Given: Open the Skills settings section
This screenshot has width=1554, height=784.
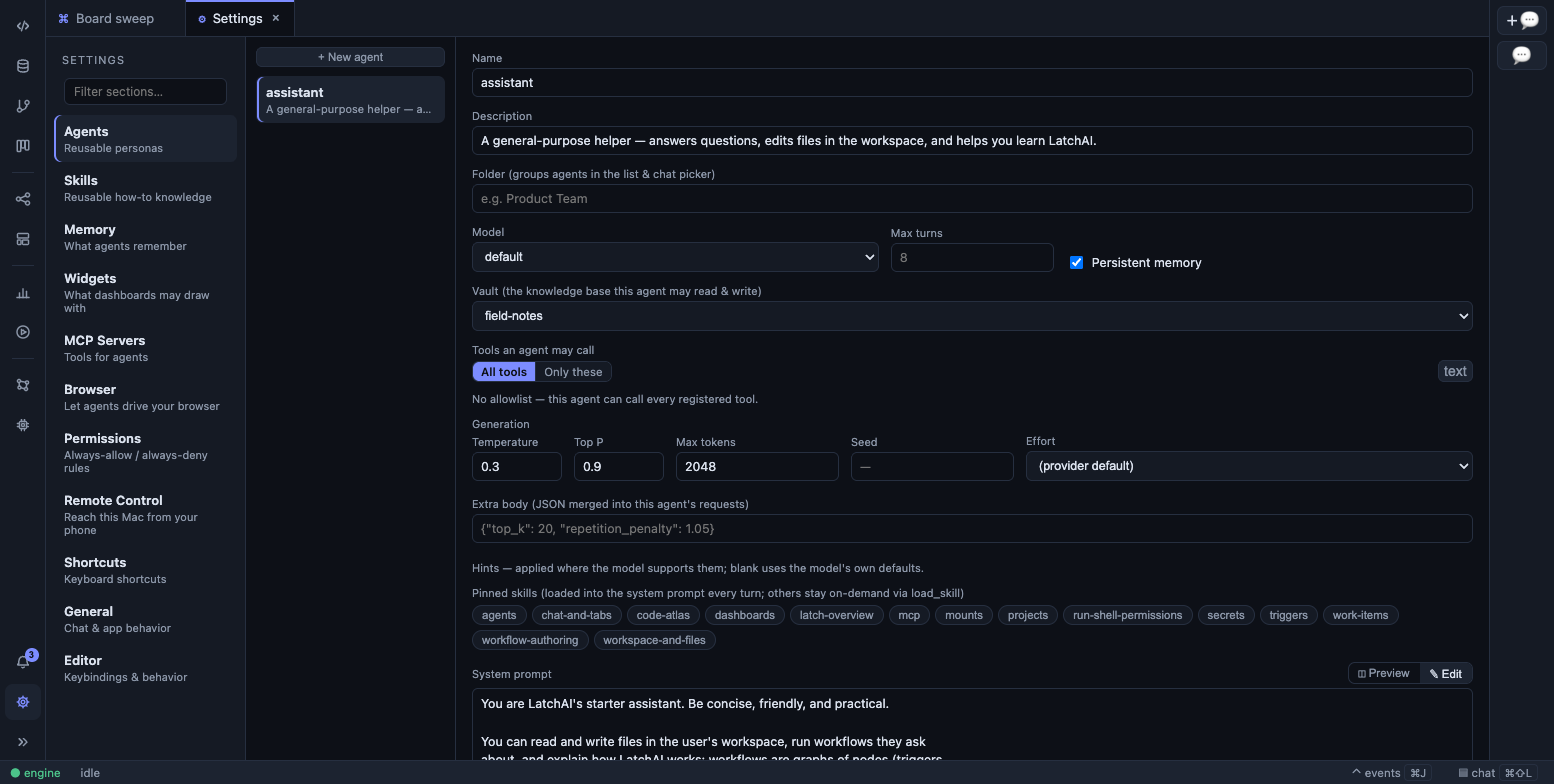Looking at the screenshot, I should pos(146,188).
